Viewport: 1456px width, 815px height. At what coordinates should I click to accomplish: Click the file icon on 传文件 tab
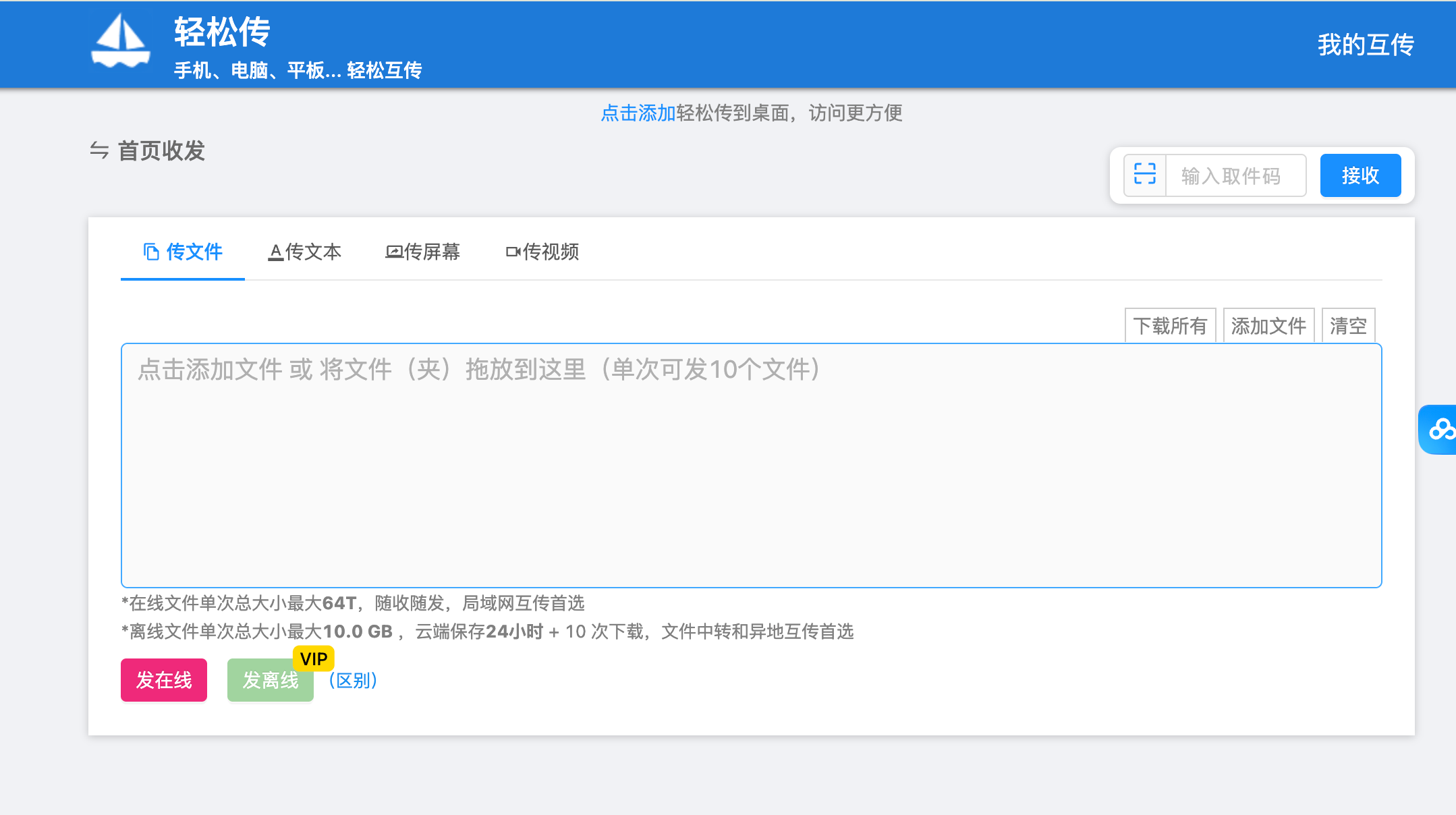[151, 252]
